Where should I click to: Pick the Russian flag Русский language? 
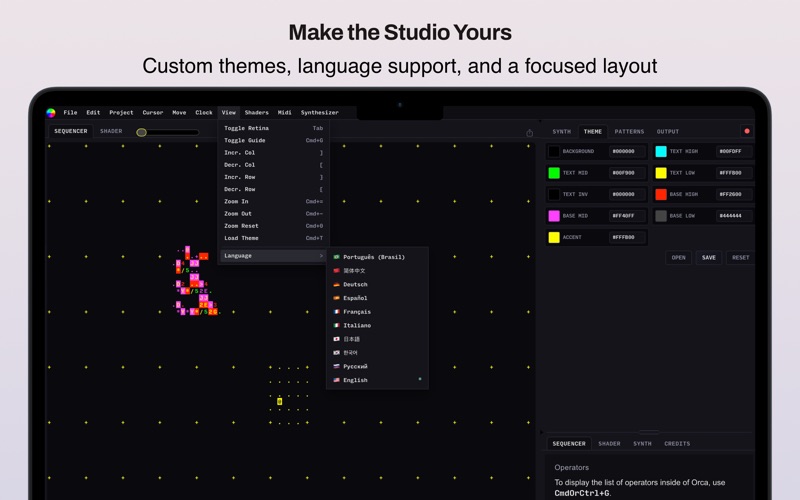click(x=377, y=366)
